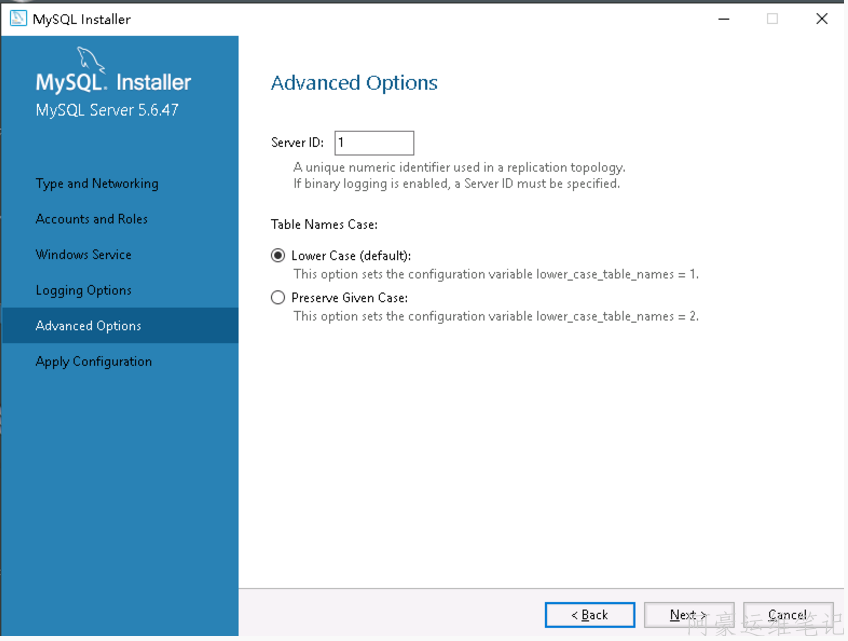848x641 pixels.
Task: Click the Advanced Options page heading
Action: pyautogui.click(x=354, y=83)
